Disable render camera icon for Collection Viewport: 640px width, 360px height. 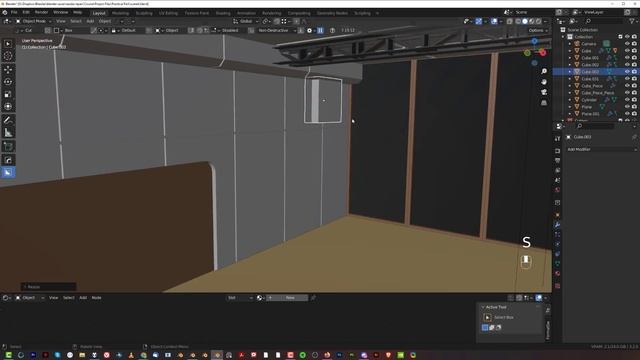634,37
